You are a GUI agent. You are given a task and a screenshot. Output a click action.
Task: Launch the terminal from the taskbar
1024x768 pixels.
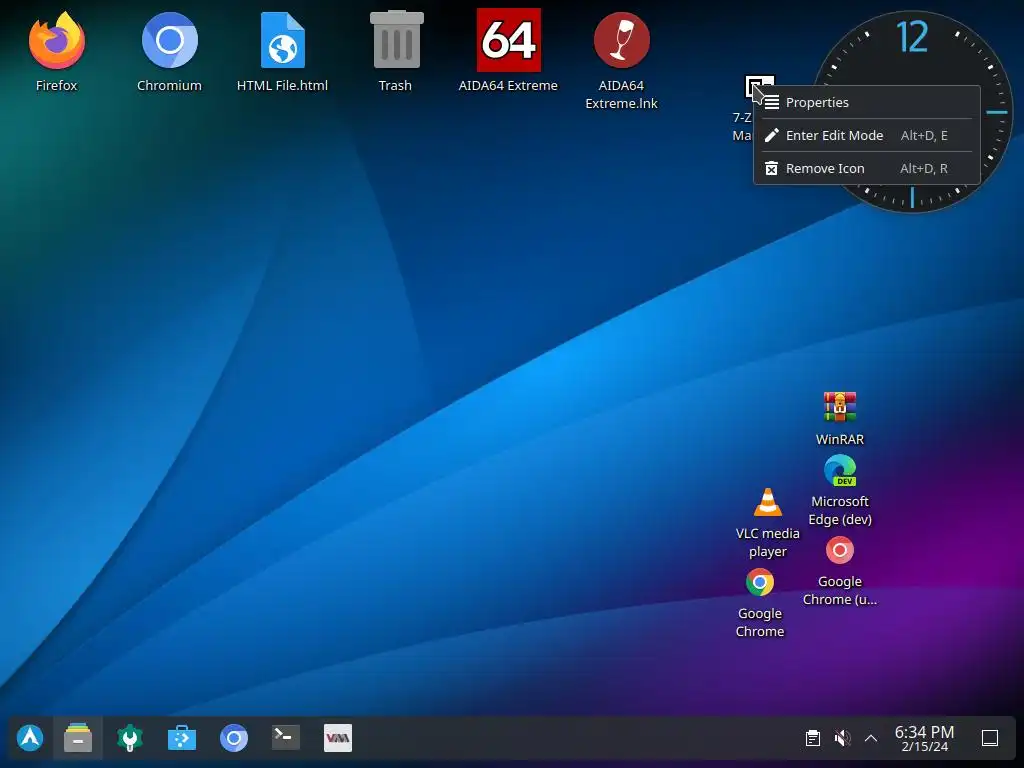click(x=286, y=738)
